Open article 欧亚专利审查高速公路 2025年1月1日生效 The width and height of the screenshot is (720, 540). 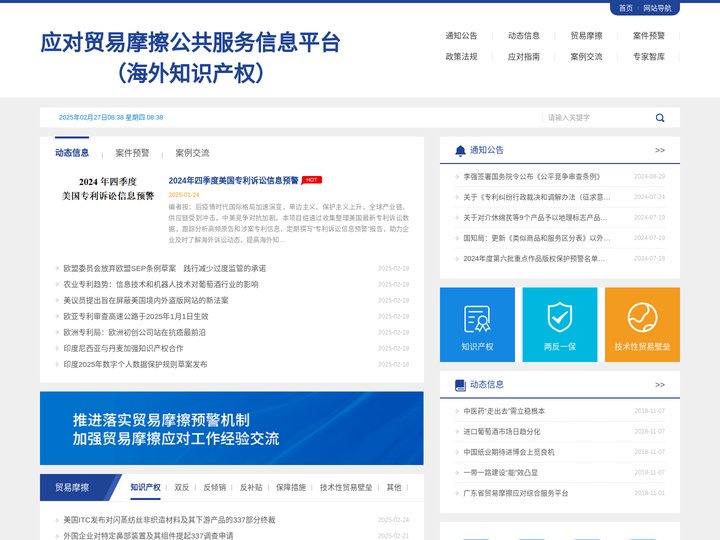(136, 316)
